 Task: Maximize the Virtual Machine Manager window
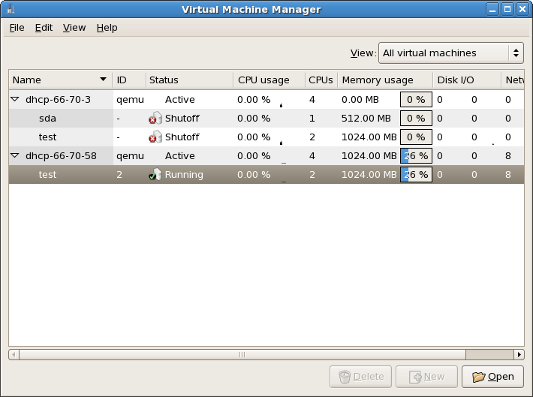pyautogui.click(x=508, y=9)
